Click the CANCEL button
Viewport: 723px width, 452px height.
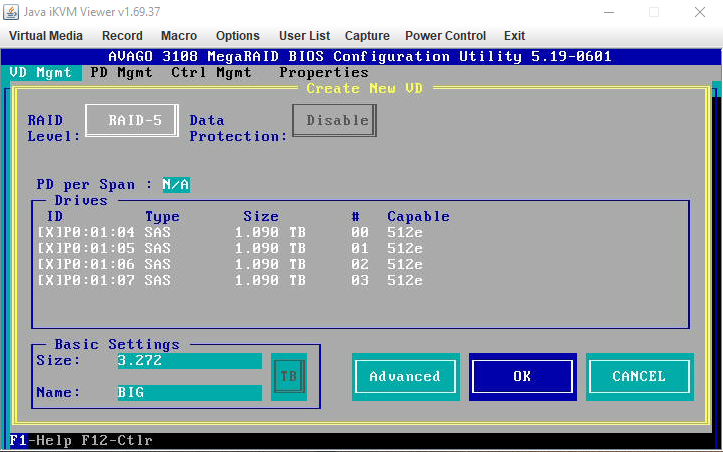(x=640, y=377)
